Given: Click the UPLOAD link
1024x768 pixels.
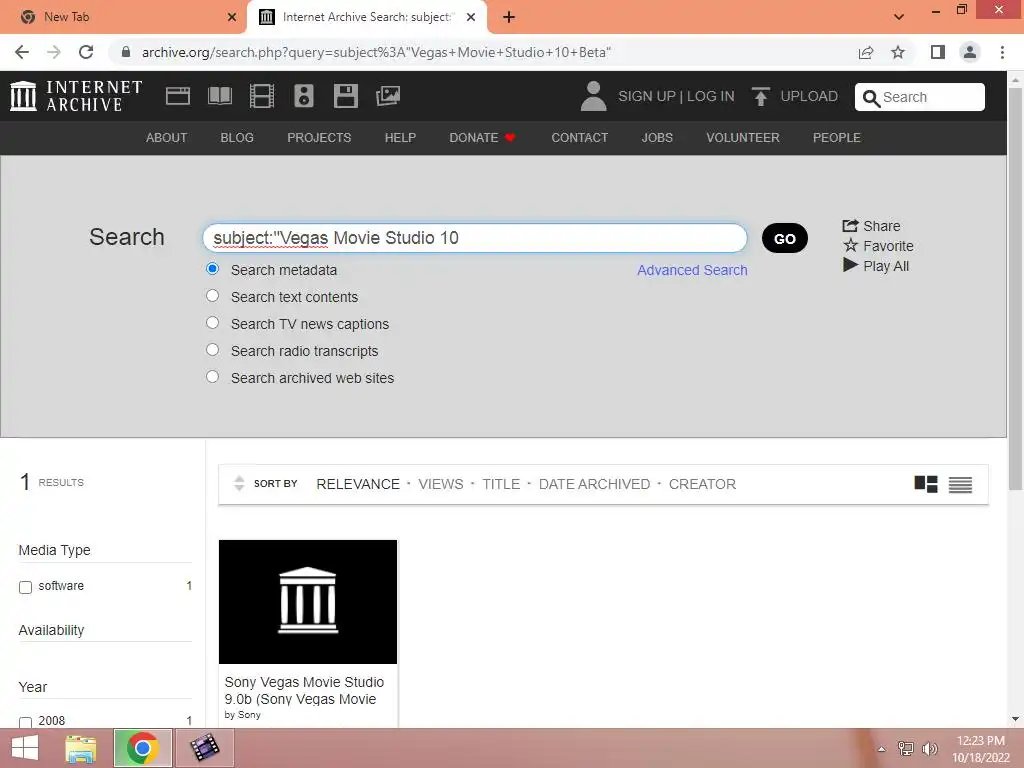Looking at the screenshot, I should tap(808, 96).
